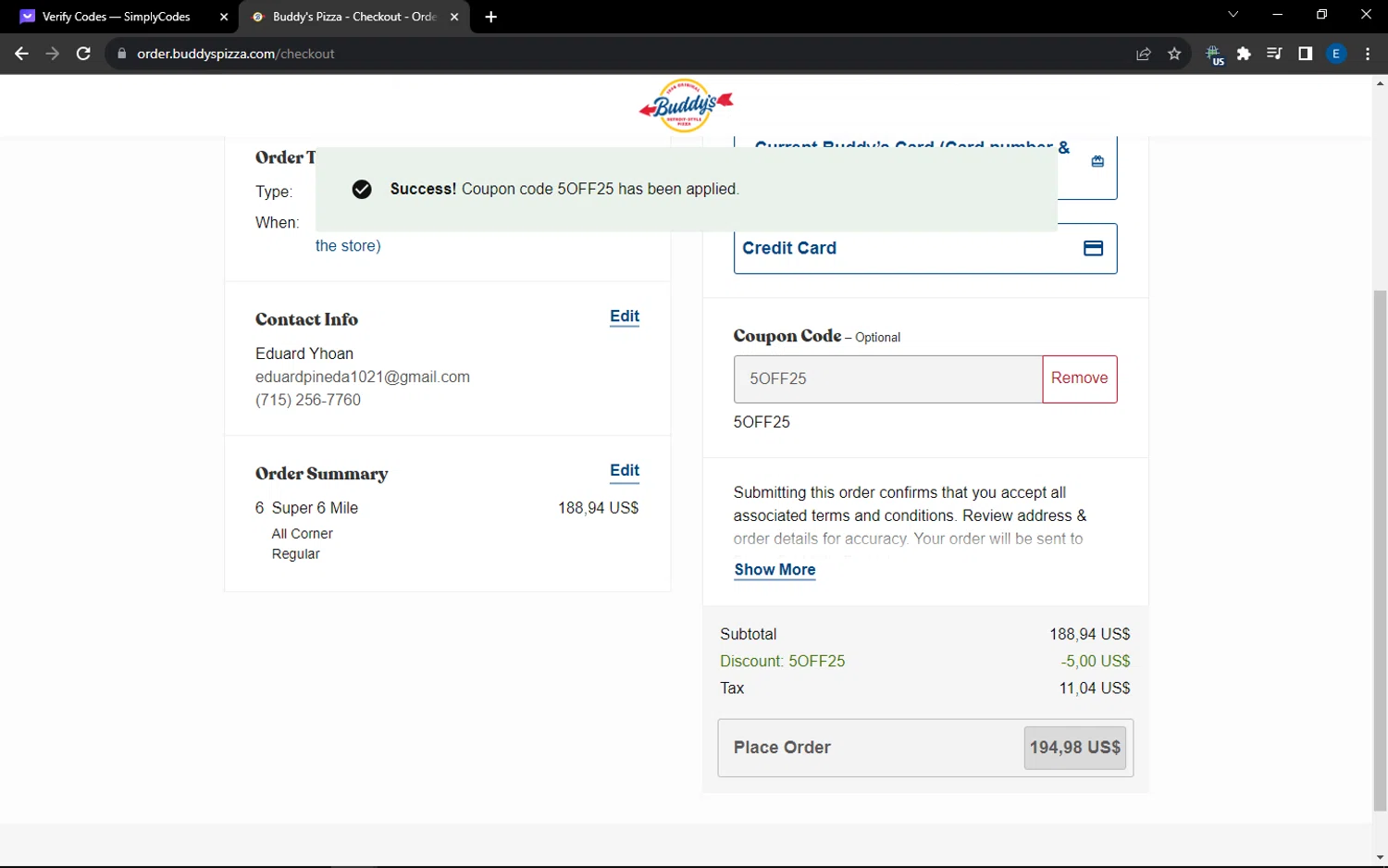This screenshot has height=868, width=1388.
Task: Open the US VPN extension icon
Action: point(1215,55)
